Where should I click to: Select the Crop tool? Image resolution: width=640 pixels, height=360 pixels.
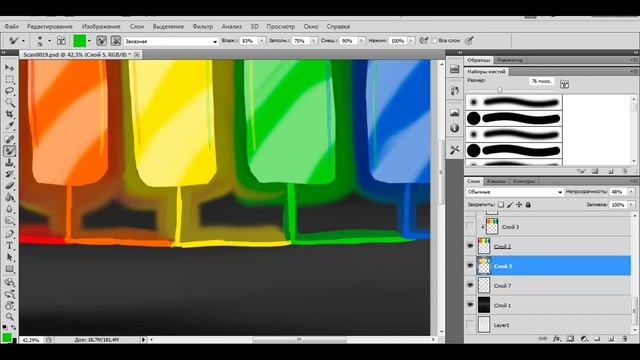click(9, 114)
